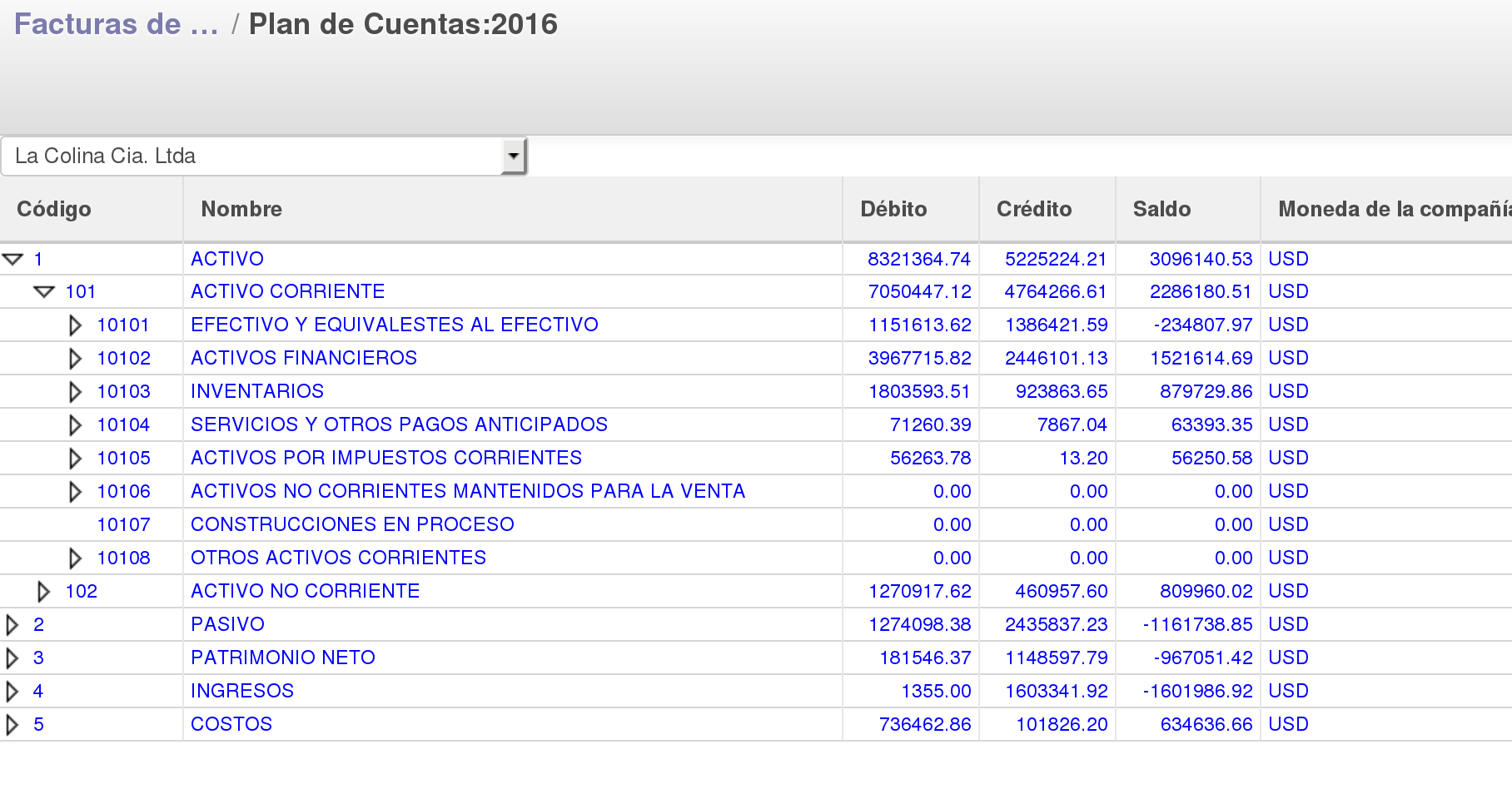Click debit value 7050447.12
The width and height of the screenshot is (1512, 804).
pos(920,291)
